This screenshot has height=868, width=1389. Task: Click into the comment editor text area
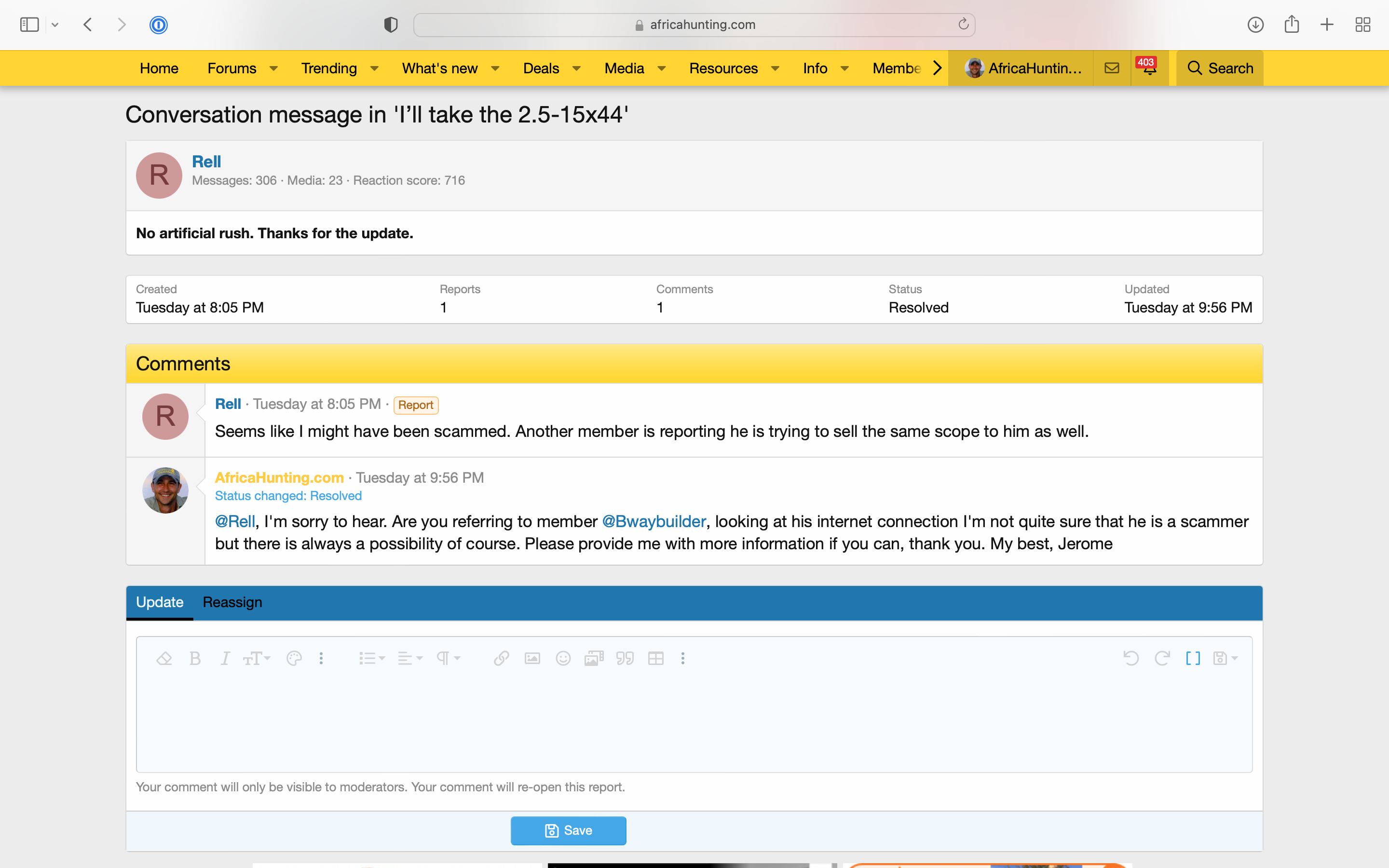click(694, 723)
